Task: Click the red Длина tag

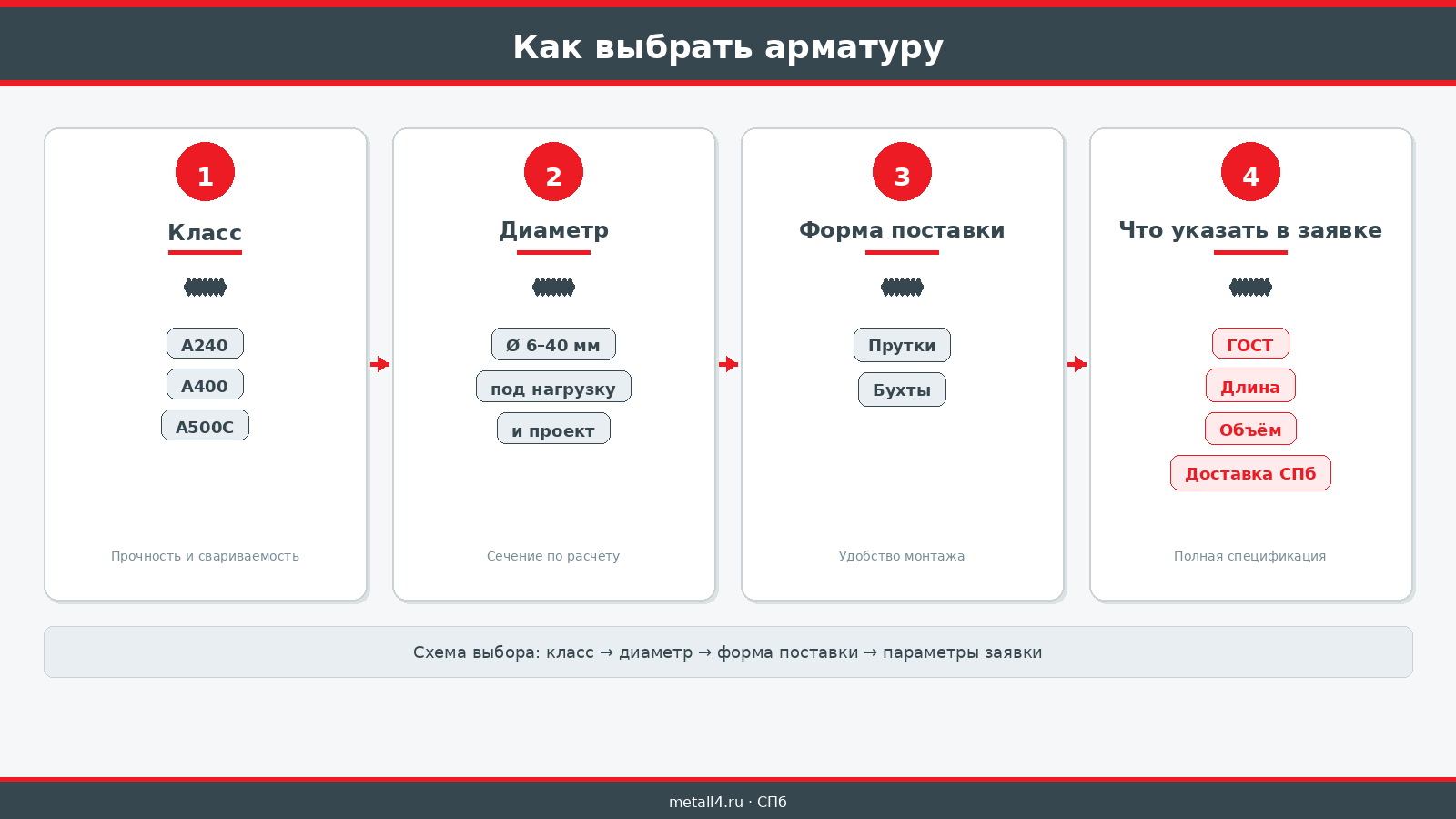Action: click(x=1250, y=386)
